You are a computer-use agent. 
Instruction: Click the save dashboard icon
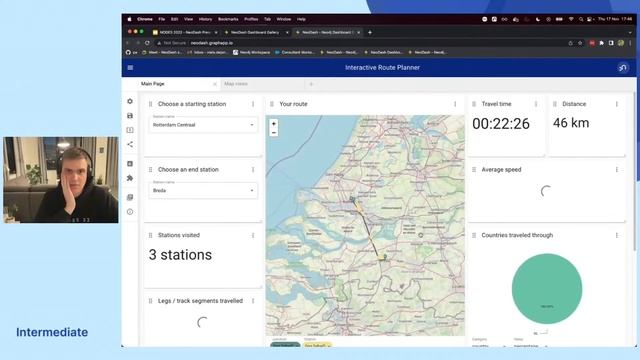[x=130, y=116]
